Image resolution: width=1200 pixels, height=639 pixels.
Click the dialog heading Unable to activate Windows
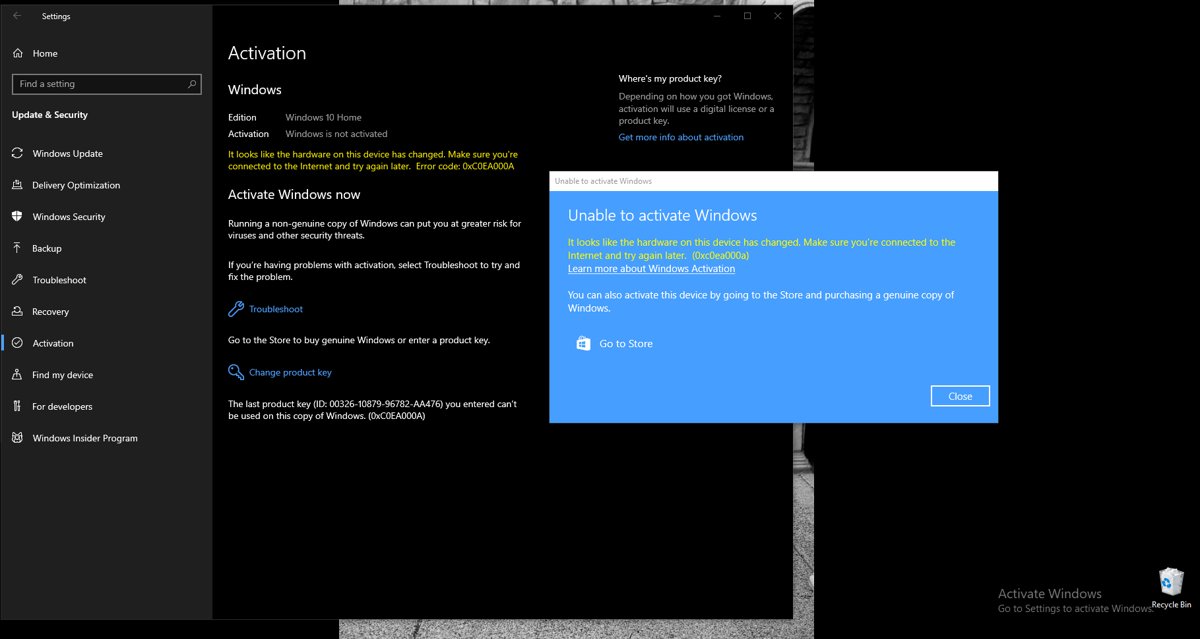662,215
